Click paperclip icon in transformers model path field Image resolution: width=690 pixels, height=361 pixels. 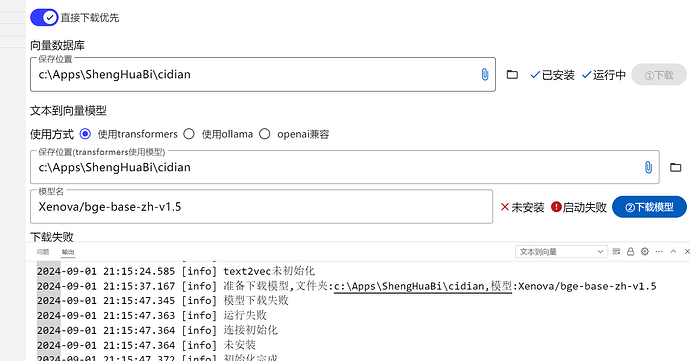tap(648, 167)
